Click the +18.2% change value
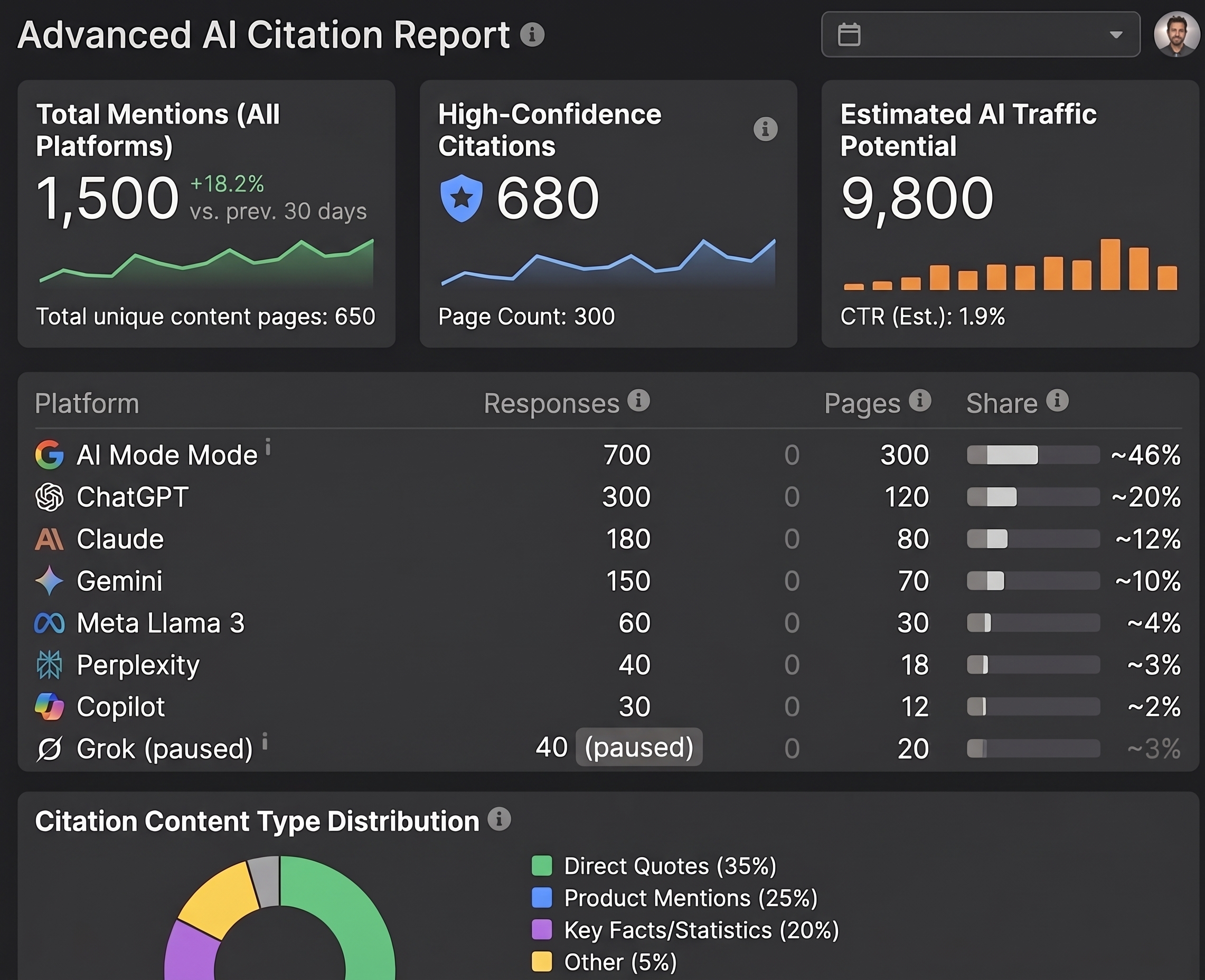 [x=227, y=184]
